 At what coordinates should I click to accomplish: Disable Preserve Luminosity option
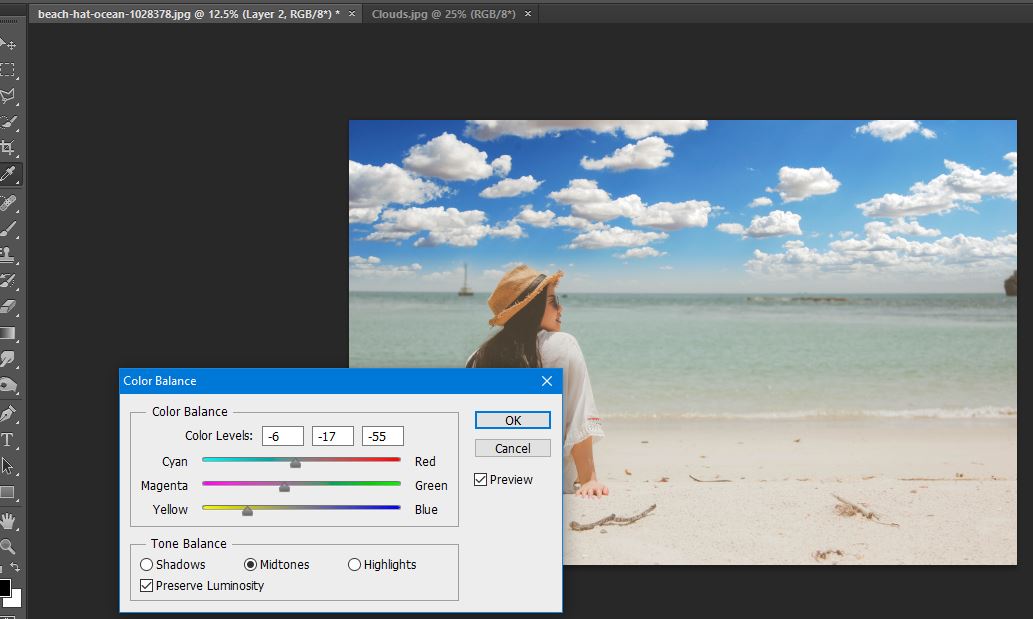147,586
